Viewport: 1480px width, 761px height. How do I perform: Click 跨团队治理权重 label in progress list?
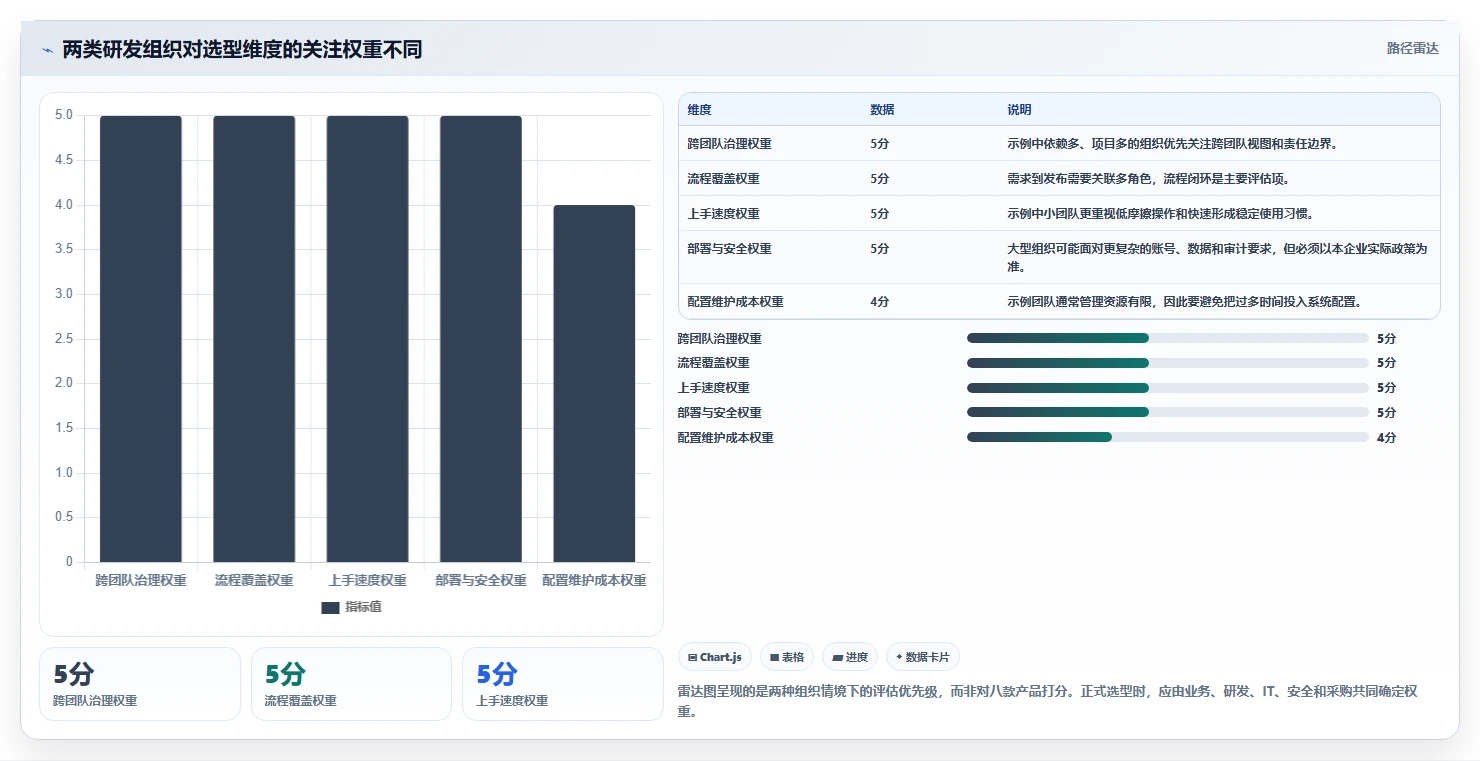click(720, 338)
